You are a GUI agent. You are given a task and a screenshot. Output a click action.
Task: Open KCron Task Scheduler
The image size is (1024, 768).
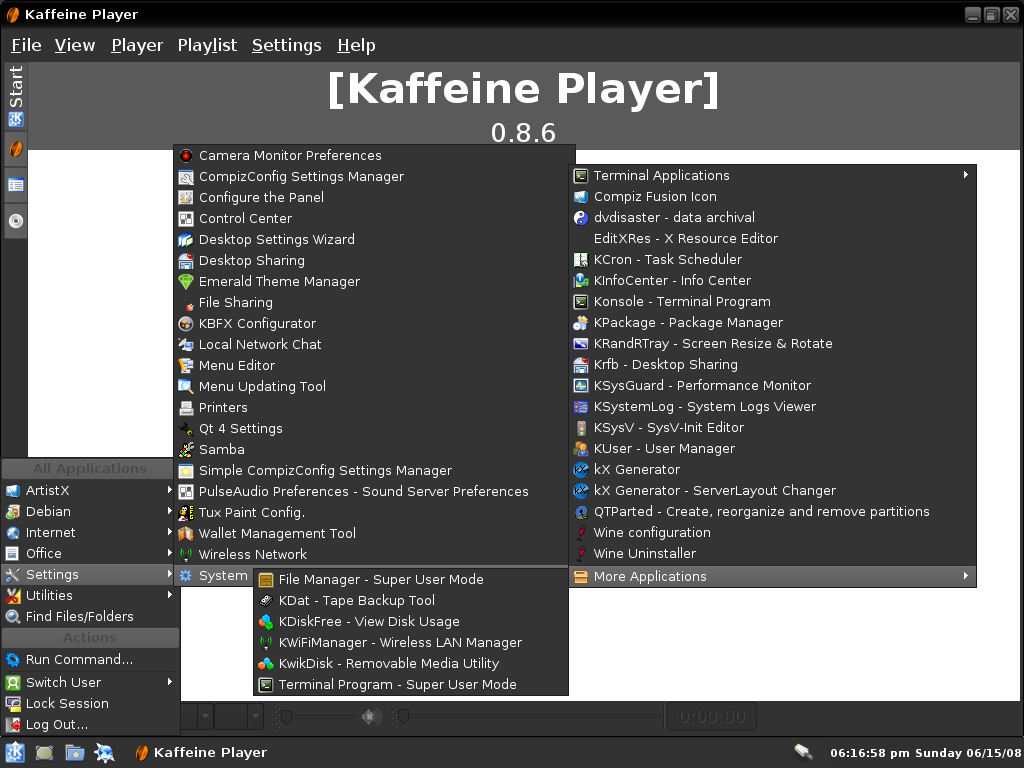click(x=773, y=259)
